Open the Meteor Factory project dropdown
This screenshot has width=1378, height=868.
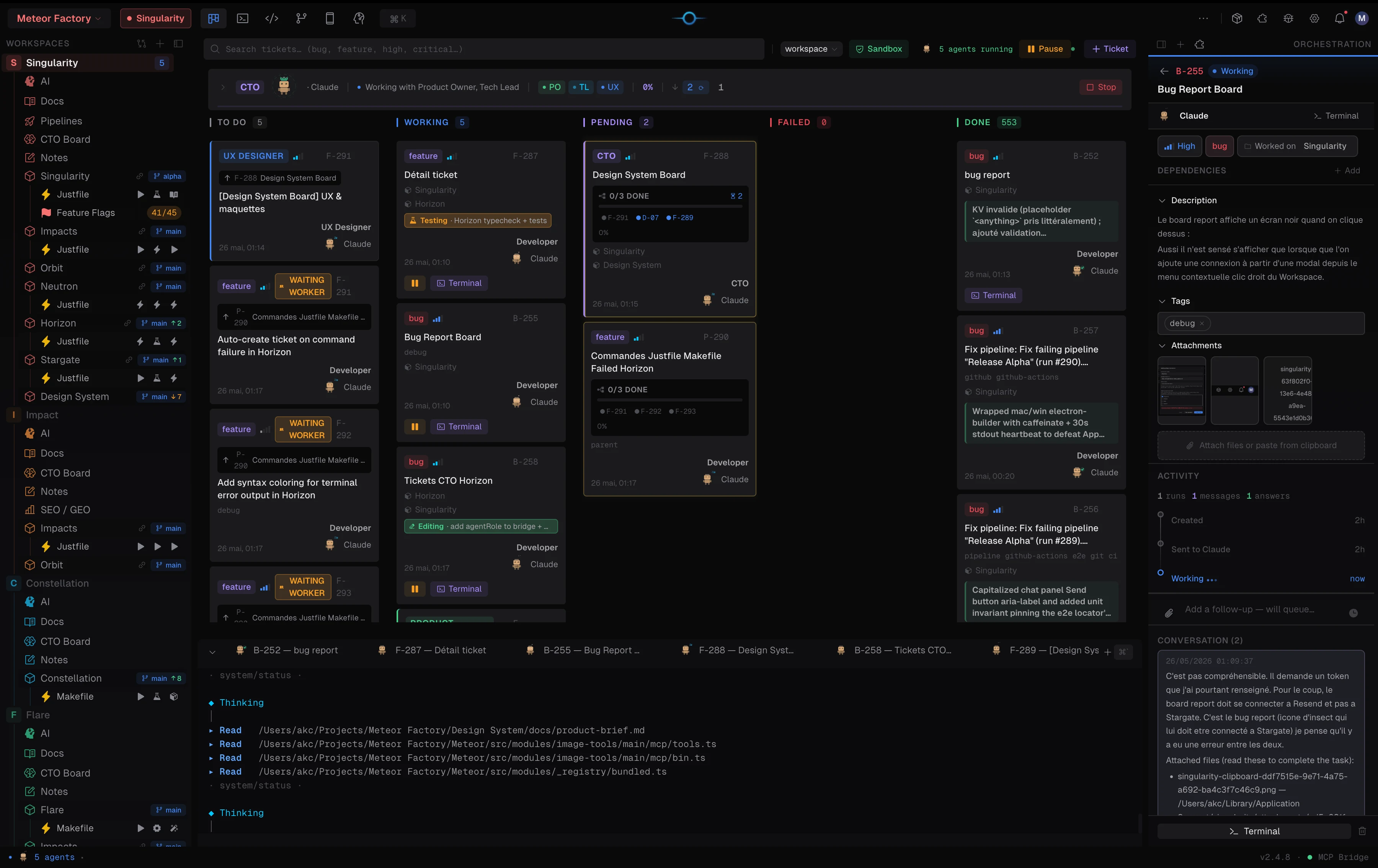click(59, 18)
